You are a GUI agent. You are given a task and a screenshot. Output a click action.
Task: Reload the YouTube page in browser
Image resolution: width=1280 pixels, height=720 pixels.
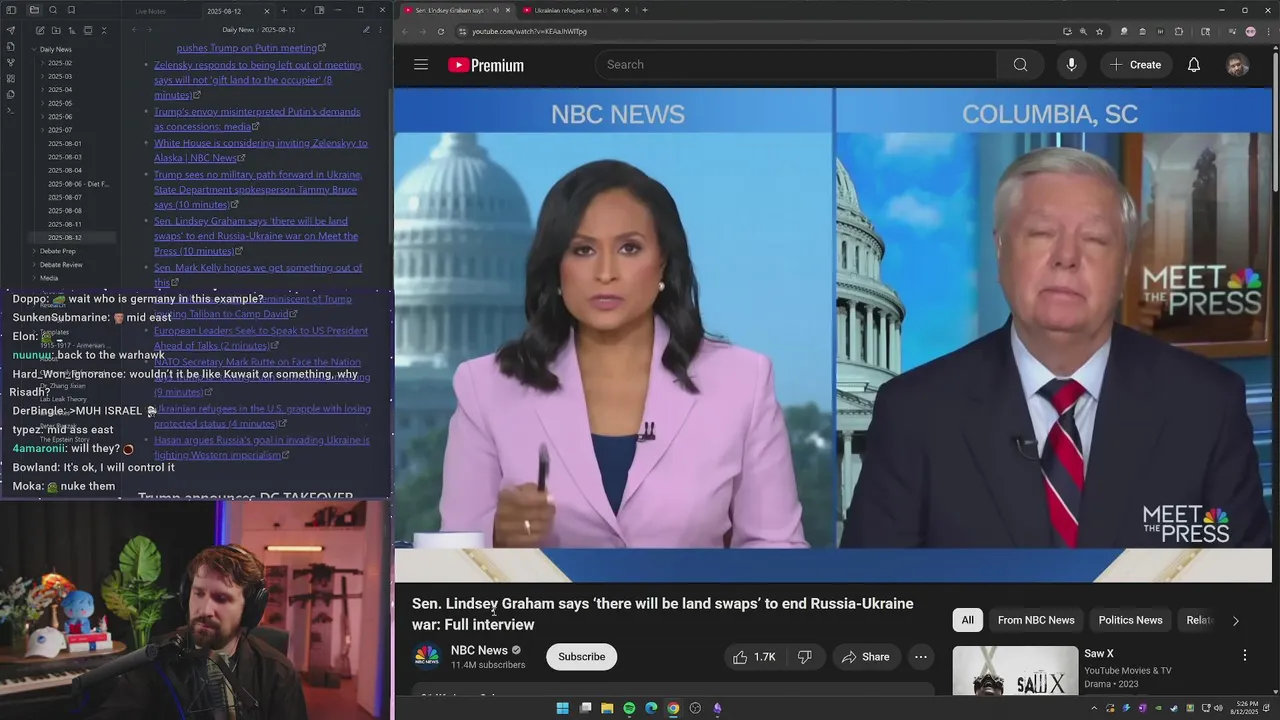(441, 31)
